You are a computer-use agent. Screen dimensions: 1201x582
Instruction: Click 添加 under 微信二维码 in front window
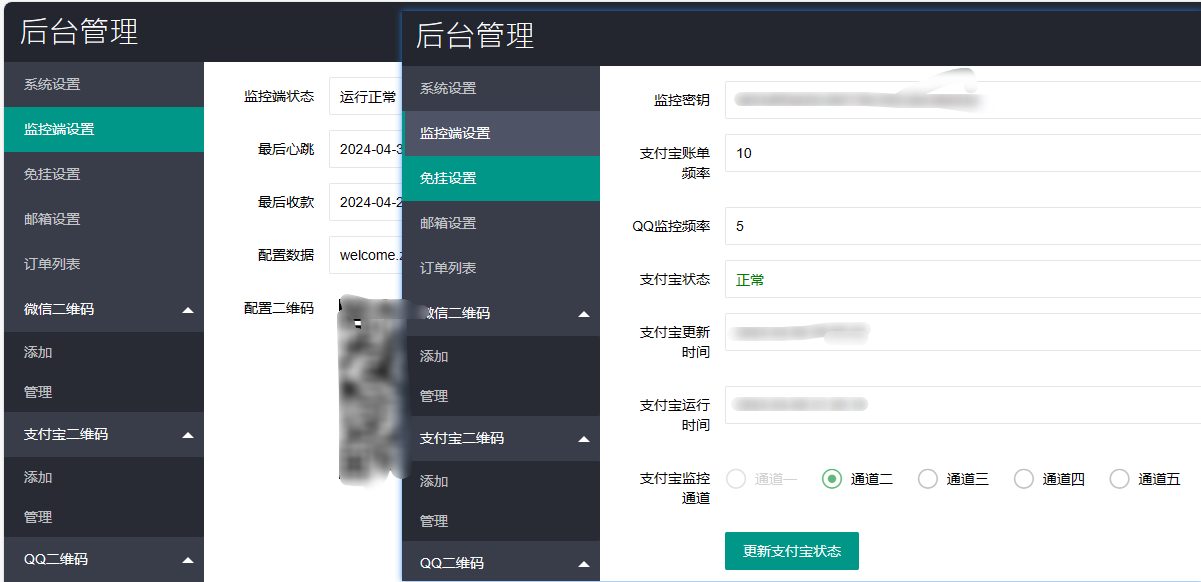click(501, 356)
